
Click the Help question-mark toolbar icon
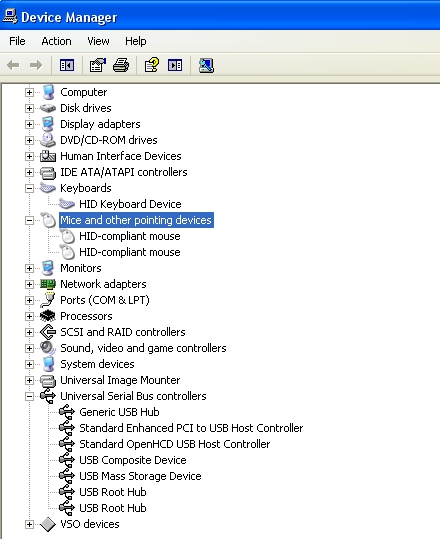point(152,65)
